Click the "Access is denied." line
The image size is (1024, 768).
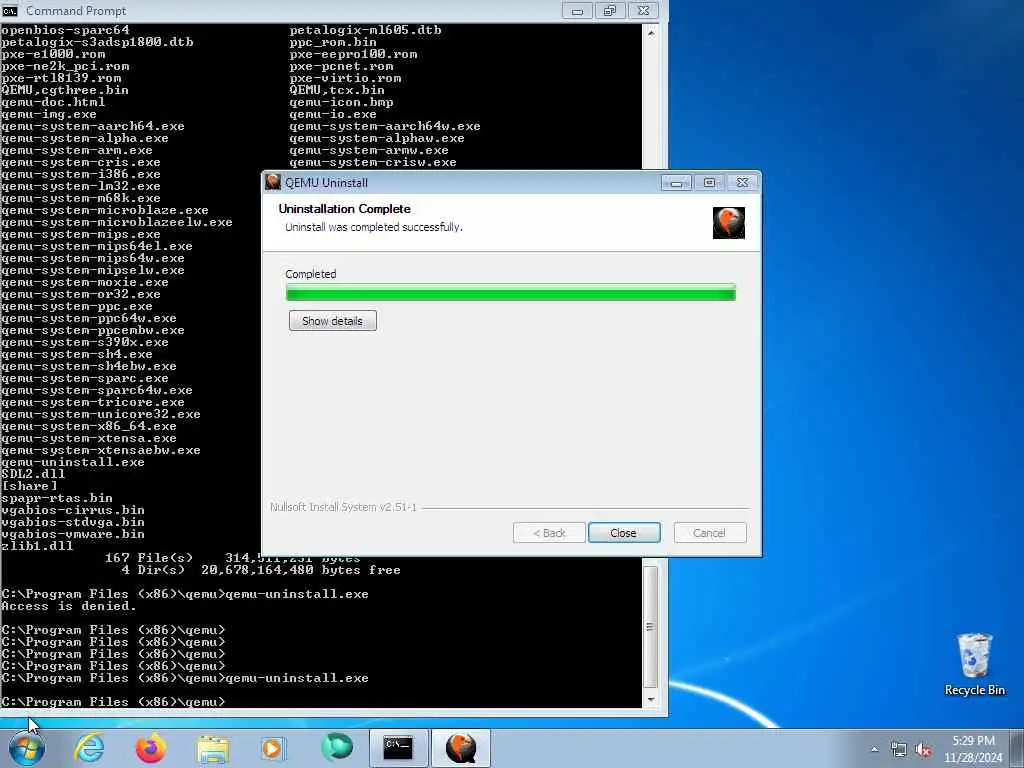pos(69,606)
